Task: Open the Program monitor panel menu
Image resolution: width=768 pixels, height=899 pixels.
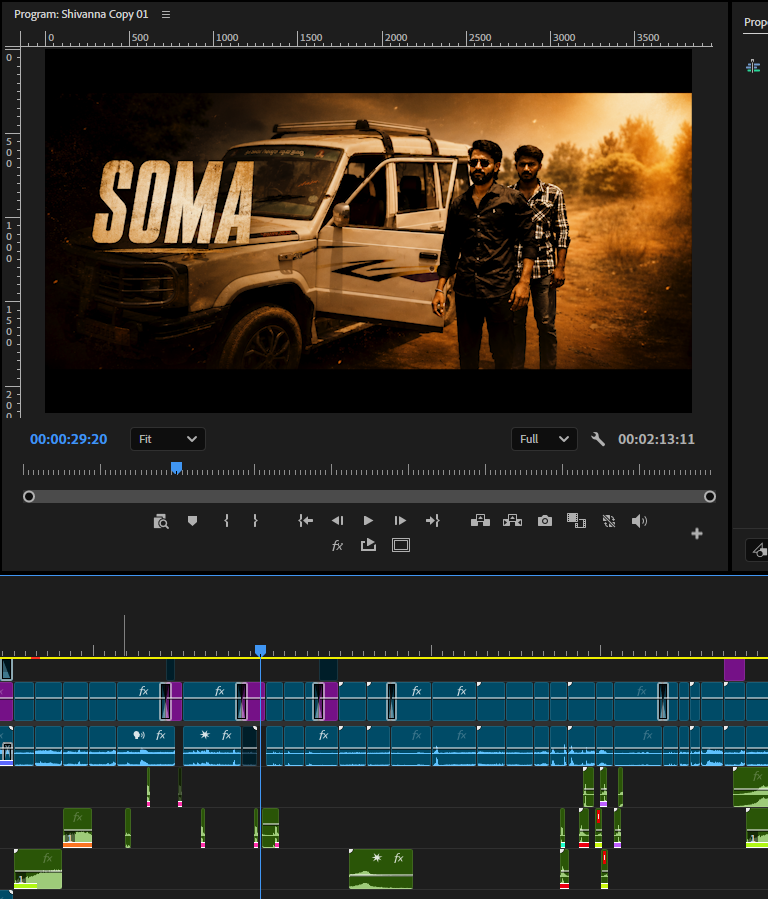Action: (x=166, y=14)
